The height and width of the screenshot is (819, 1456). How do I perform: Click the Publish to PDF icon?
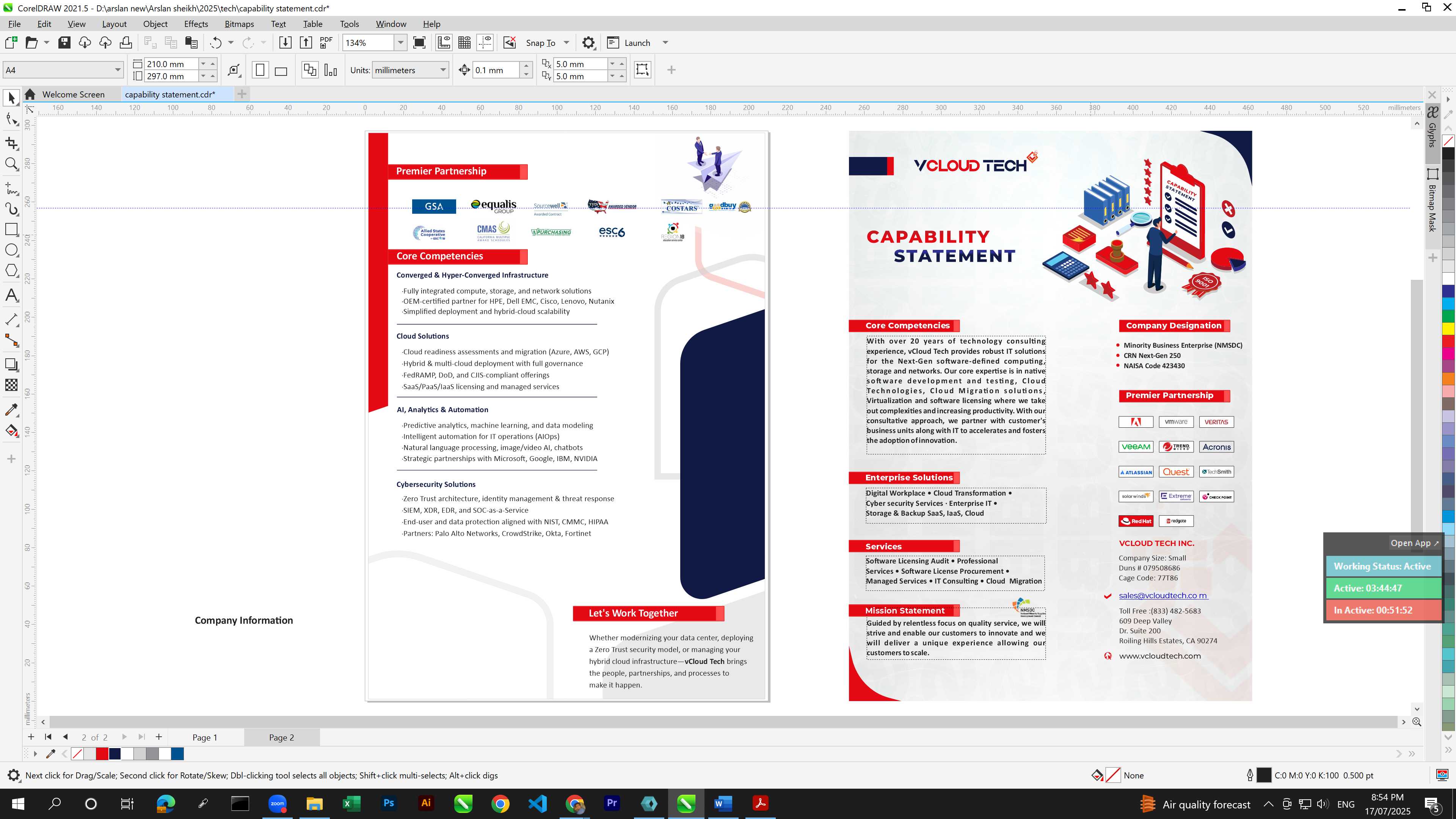(326, 42)
